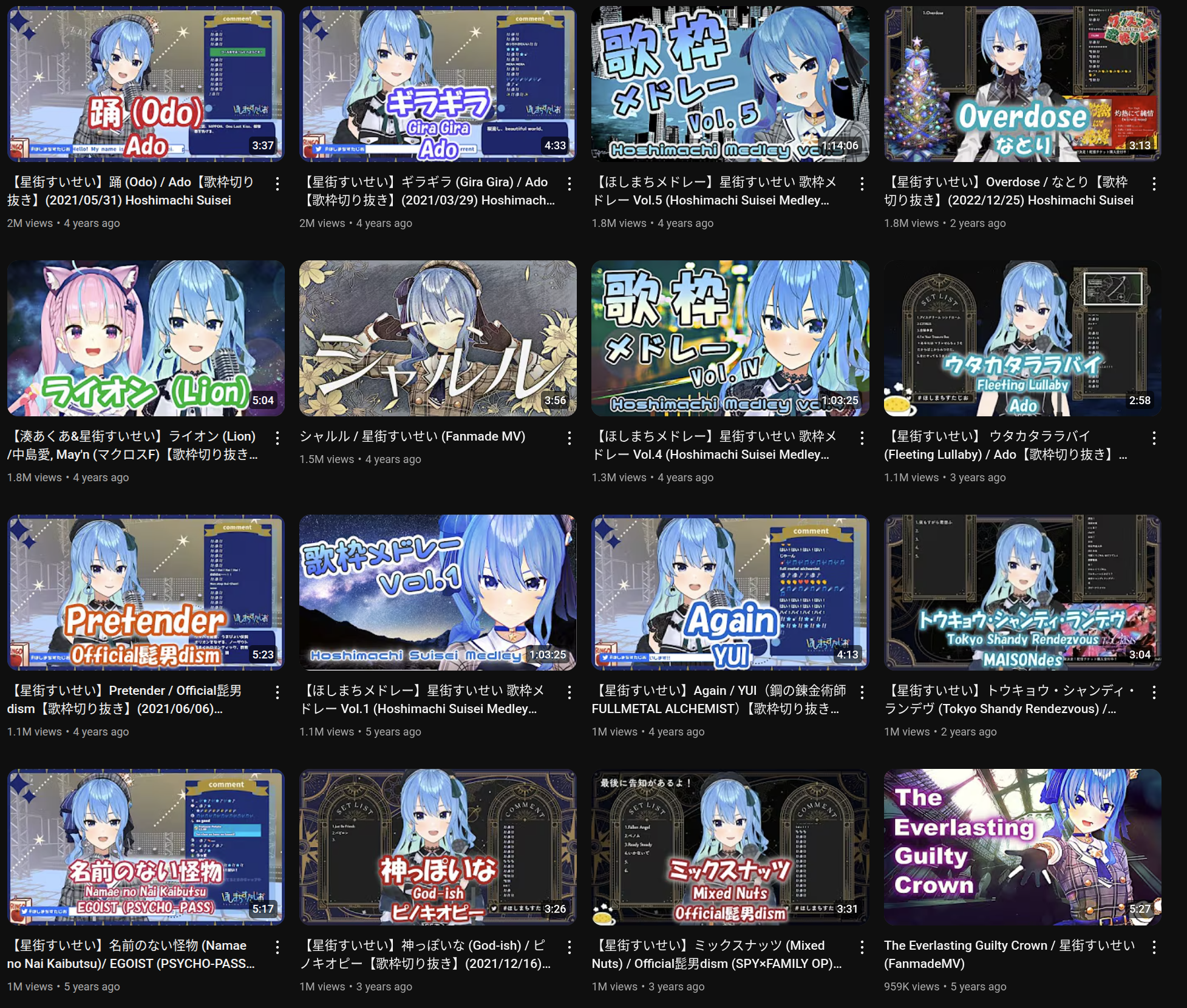Open more options for Pretender / Official髭男dism video

(x=277, y=692)
